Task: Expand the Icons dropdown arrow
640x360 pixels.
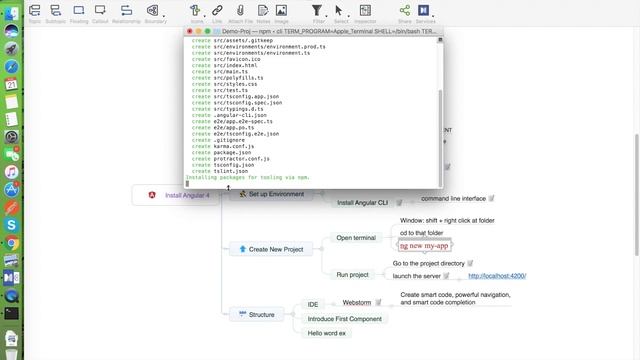Action: coord(204,16)
